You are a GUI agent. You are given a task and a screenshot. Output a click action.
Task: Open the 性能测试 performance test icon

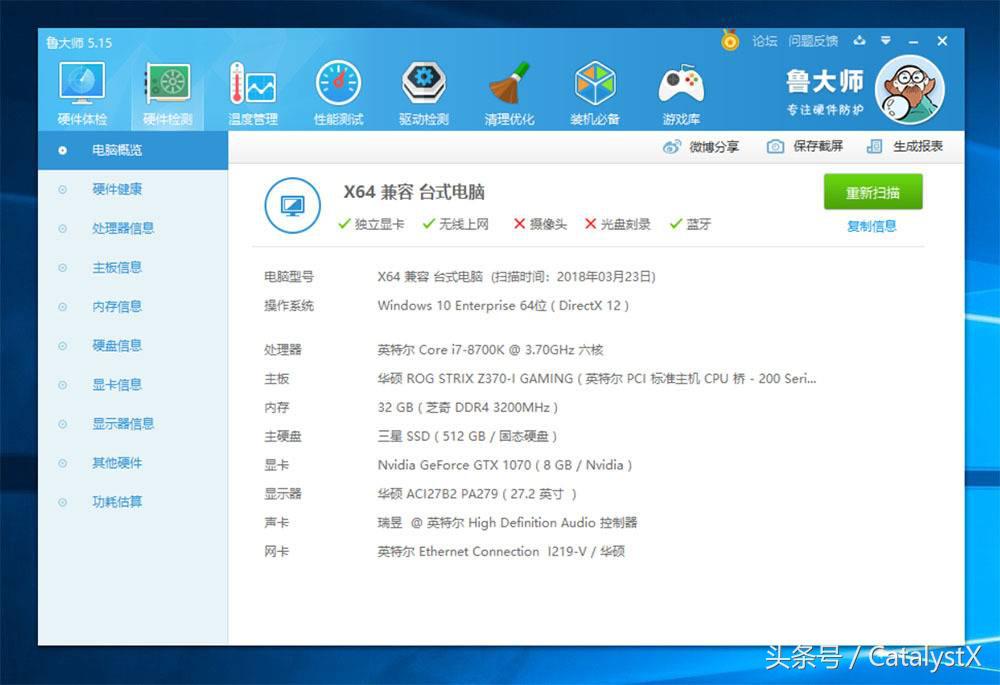tap(339, 85)
